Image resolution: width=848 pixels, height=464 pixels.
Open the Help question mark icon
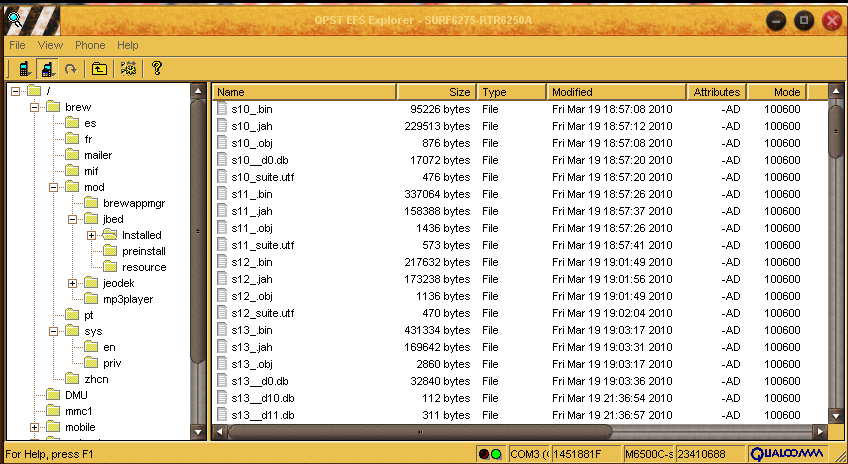[x=157, y=68]
